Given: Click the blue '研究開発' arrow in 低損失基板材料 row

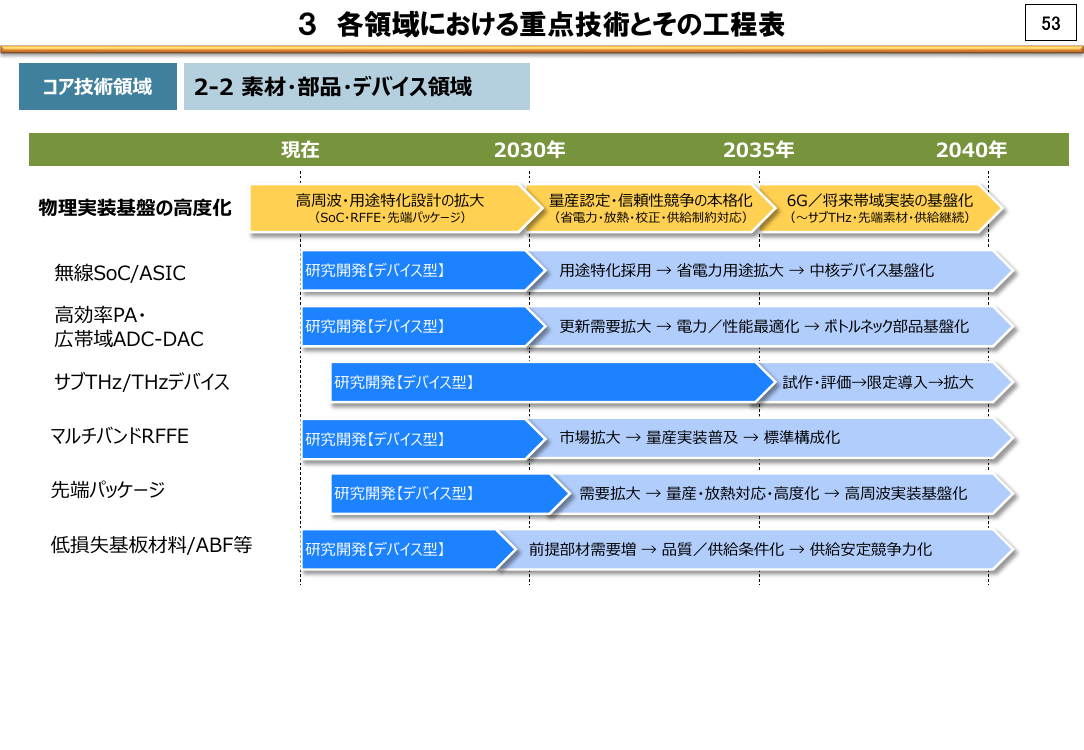Looking at the screenshot, I should (409, 550).
